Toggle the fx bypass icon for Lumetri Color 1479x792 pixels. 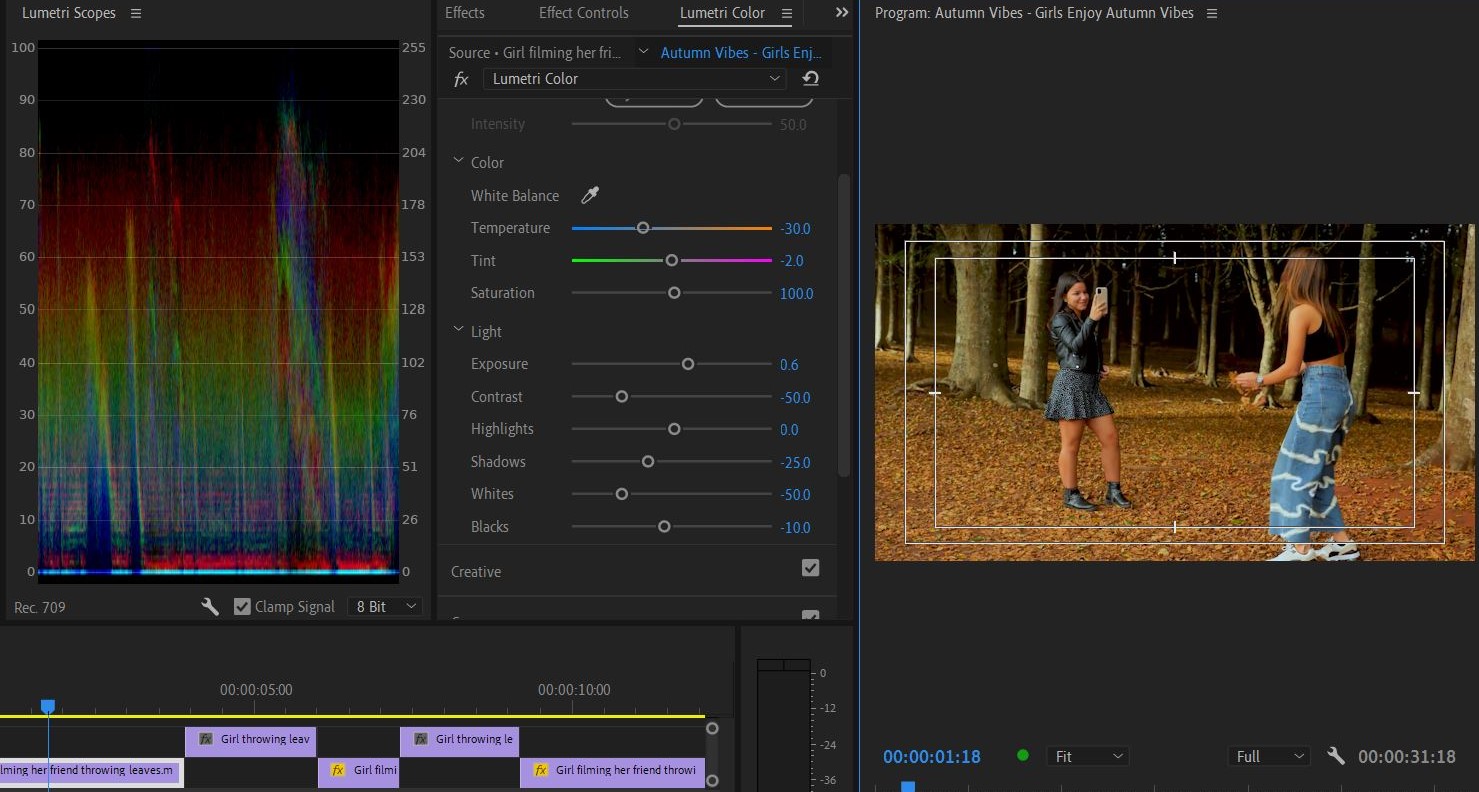coord(461,79)
